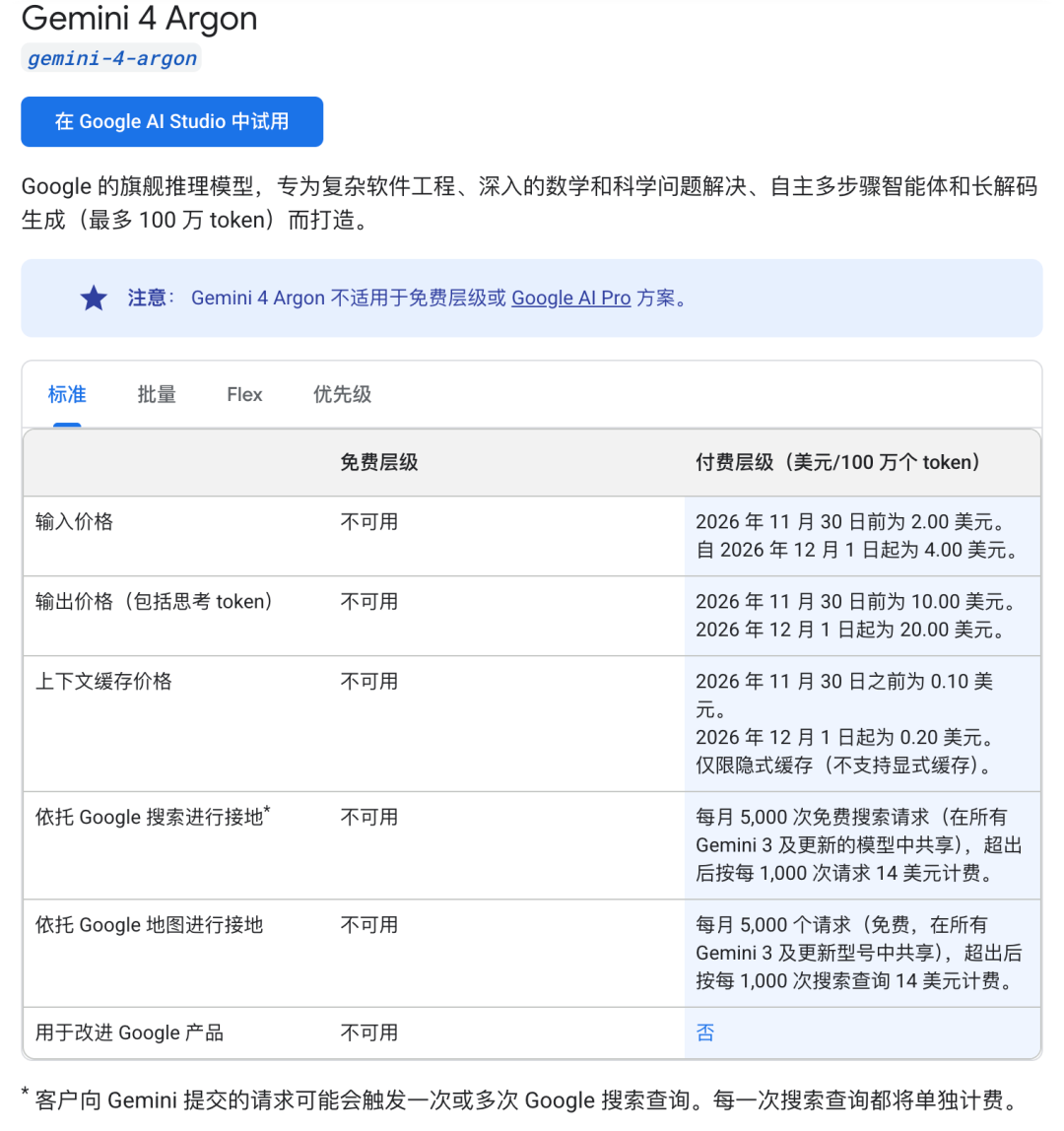Screen dimensions: 1064x1131
Task: Click the 否 link in the last row
Action: (x=704, y=1032)
